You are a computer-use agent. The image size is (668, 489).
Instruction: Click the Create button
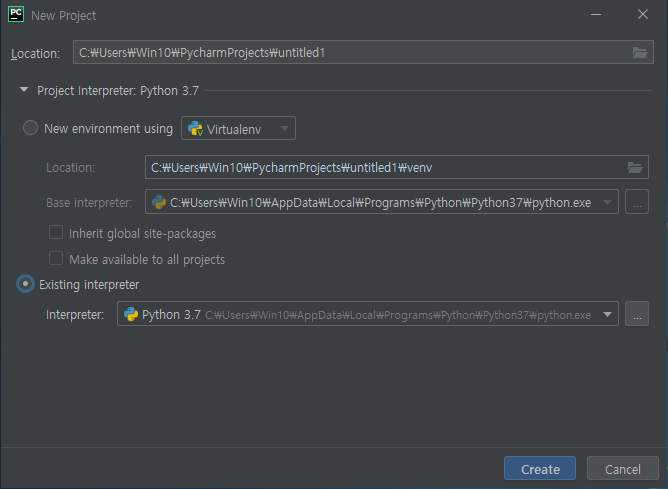pos(540,469)
